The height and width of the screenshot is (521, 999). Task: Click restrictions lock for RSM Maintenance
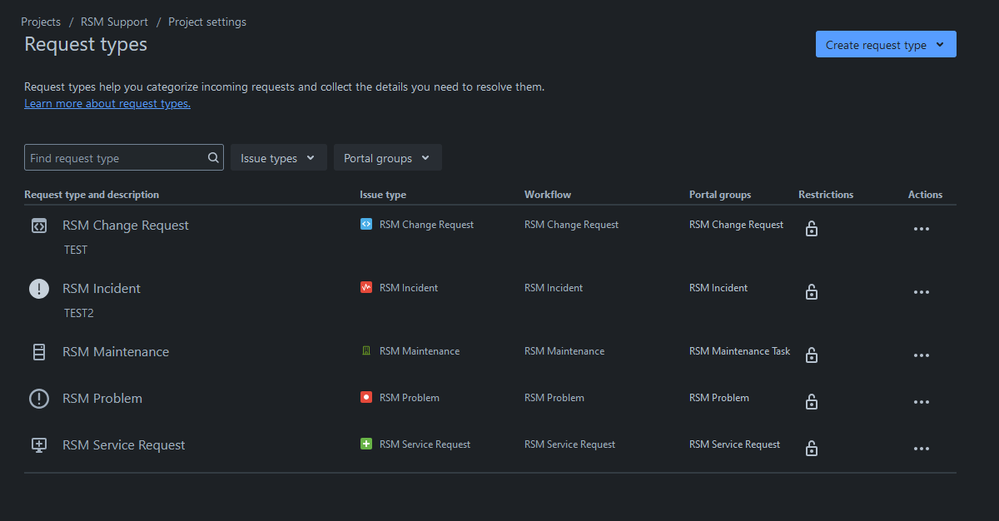pos(812,355)
